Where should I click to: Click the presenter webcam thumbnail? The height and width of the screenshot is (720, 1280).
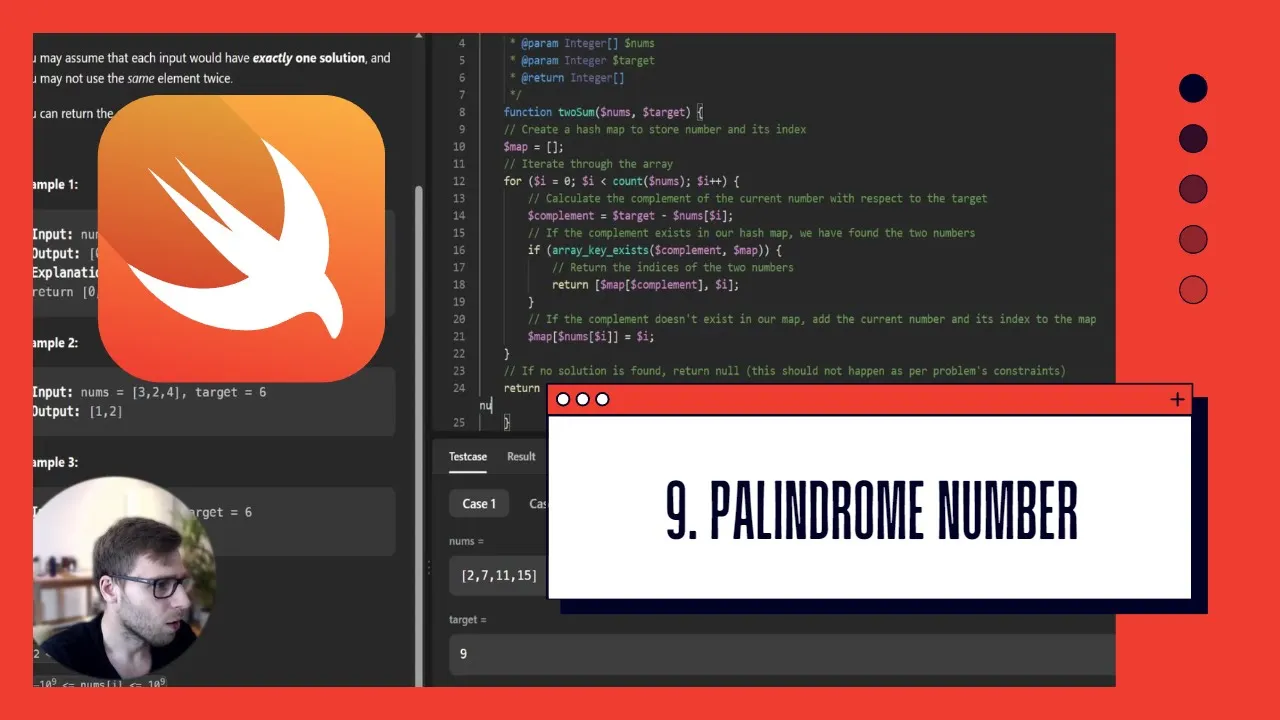point(124,577)
